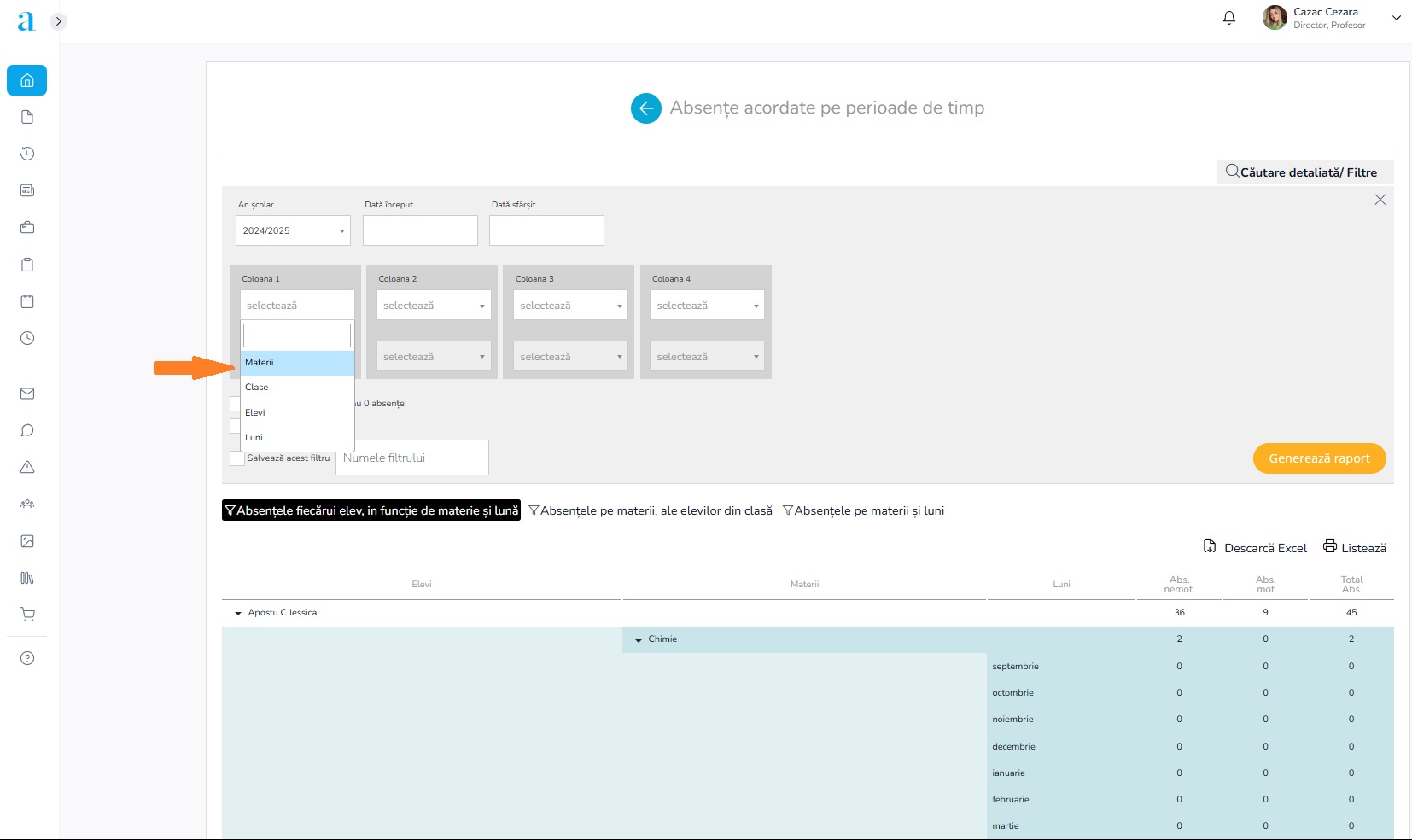
Task: Click the shopping cart sidebar icon
Action: tap(27, 615)
